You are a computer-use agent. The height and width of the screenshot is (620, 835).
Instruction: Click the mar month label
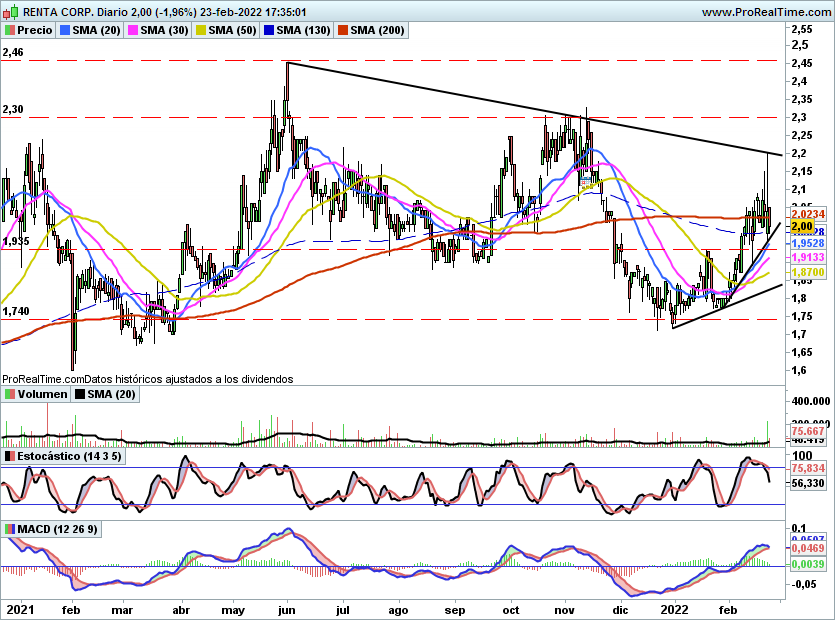click(122, 610)
